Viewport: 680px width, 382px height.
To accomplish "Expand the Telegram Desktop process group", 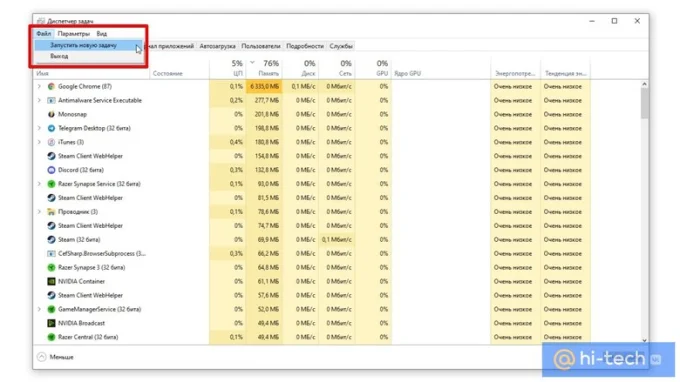I will pyautogui.click(x=39, y=128).
